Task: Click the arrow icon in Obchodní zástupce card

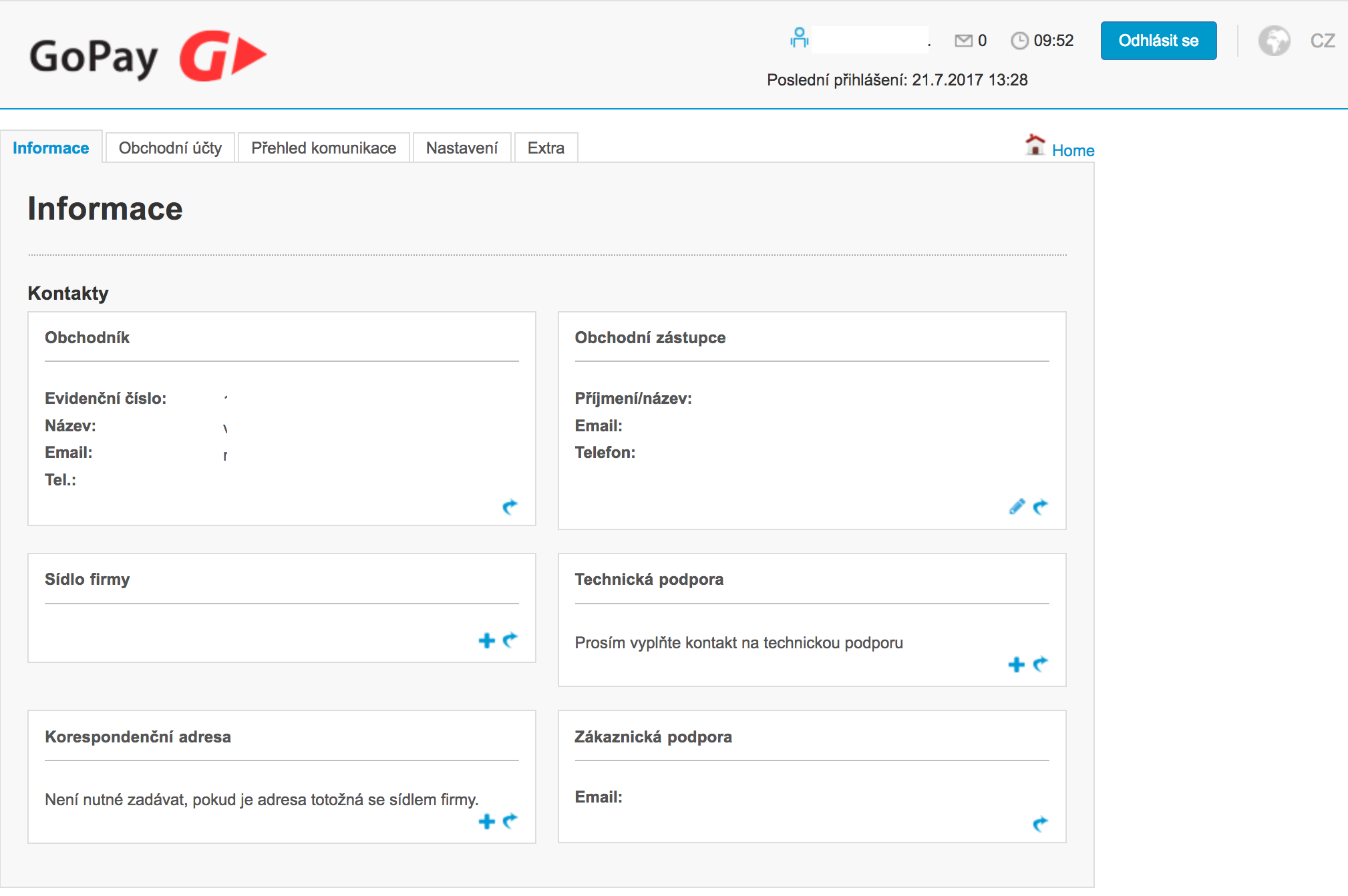Action: pyautogui.click(x=1040, y=507)
